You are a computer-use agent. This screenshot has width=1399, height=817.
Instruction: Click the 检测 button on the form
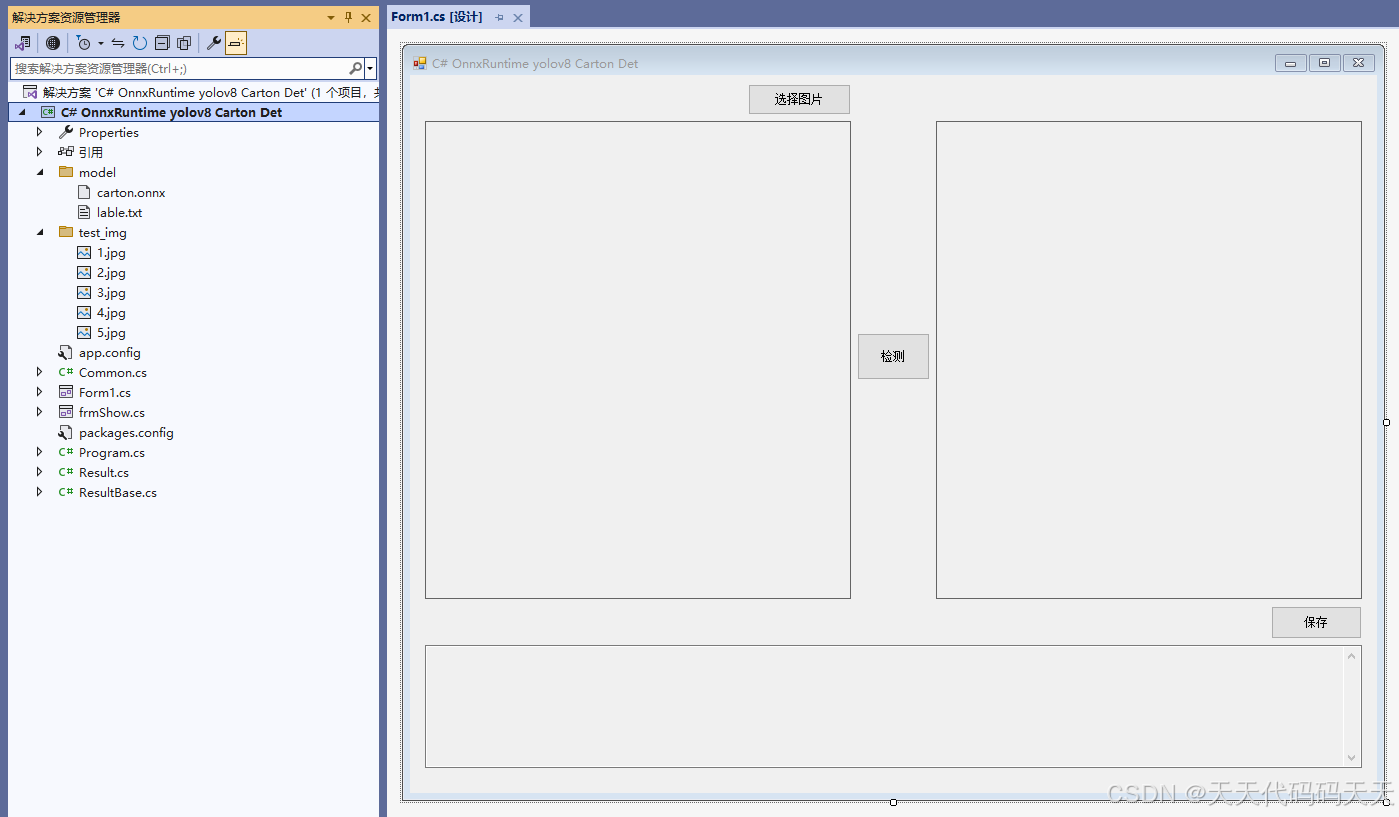click(x=893, y=356)
